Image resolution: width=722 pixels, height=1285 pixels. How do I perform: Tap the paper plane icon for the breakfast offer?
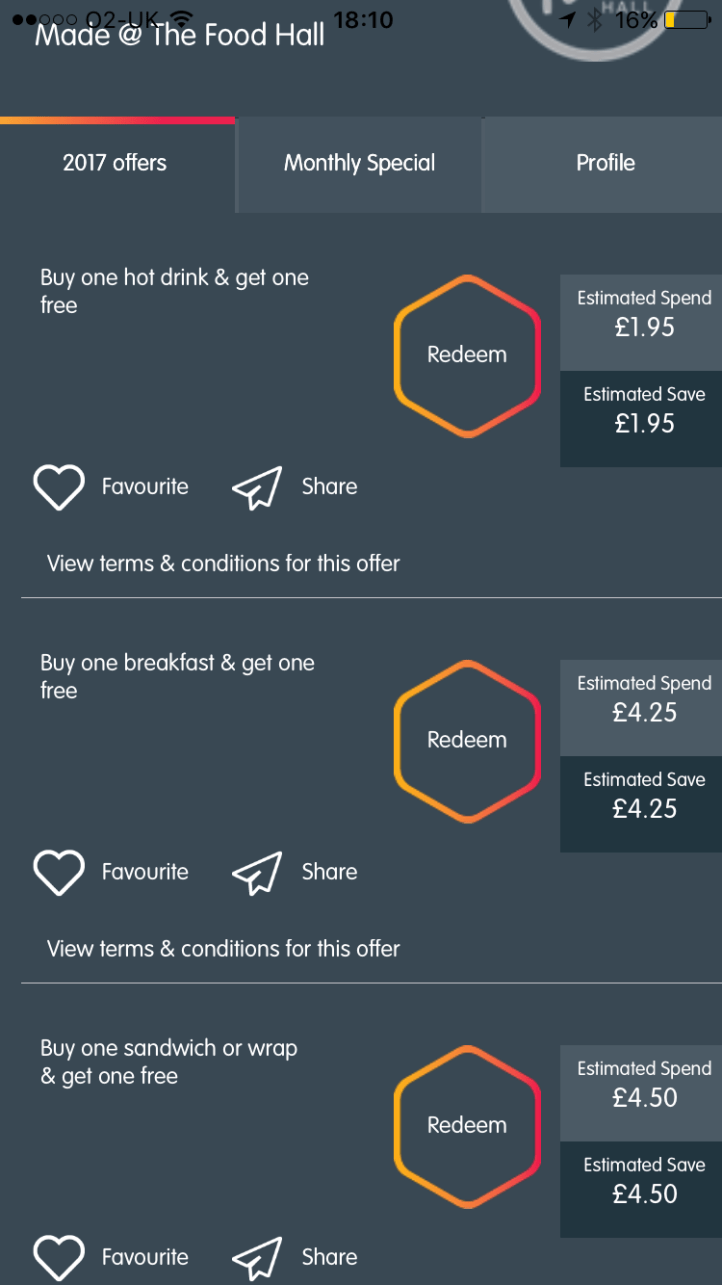(x=257, y=873)
